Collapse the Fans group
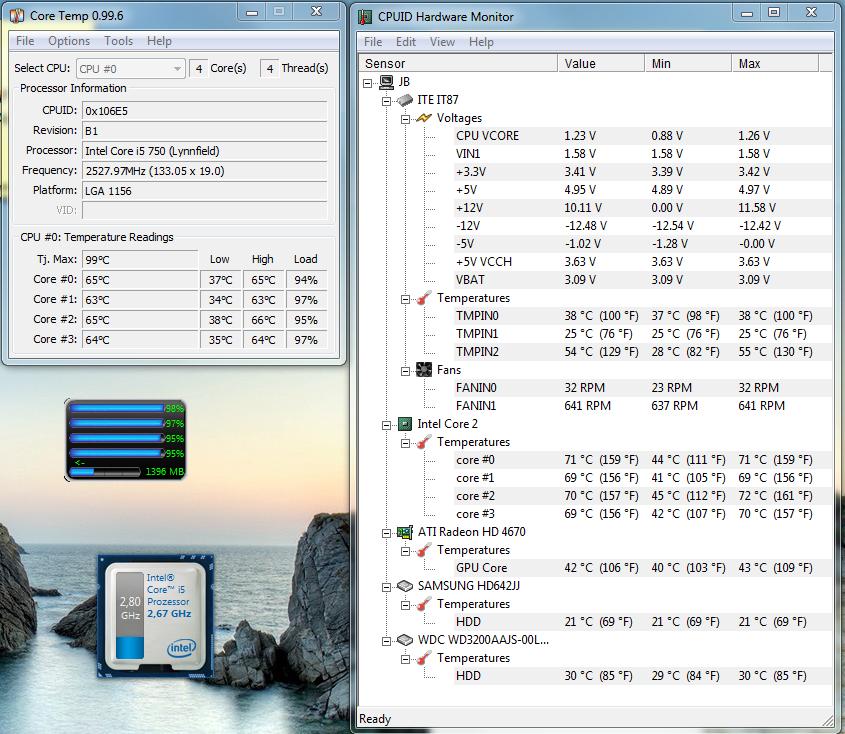Viewport: 845px width, 734px height. [x=405, y=371]
